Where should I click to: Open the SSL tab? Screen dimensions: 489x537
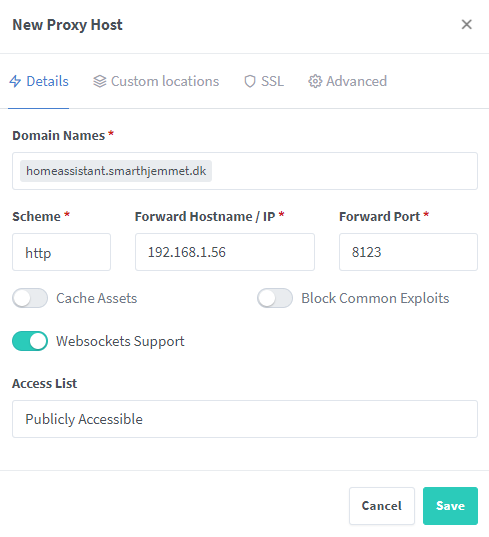pyautogui.click(x=264, y=82)
